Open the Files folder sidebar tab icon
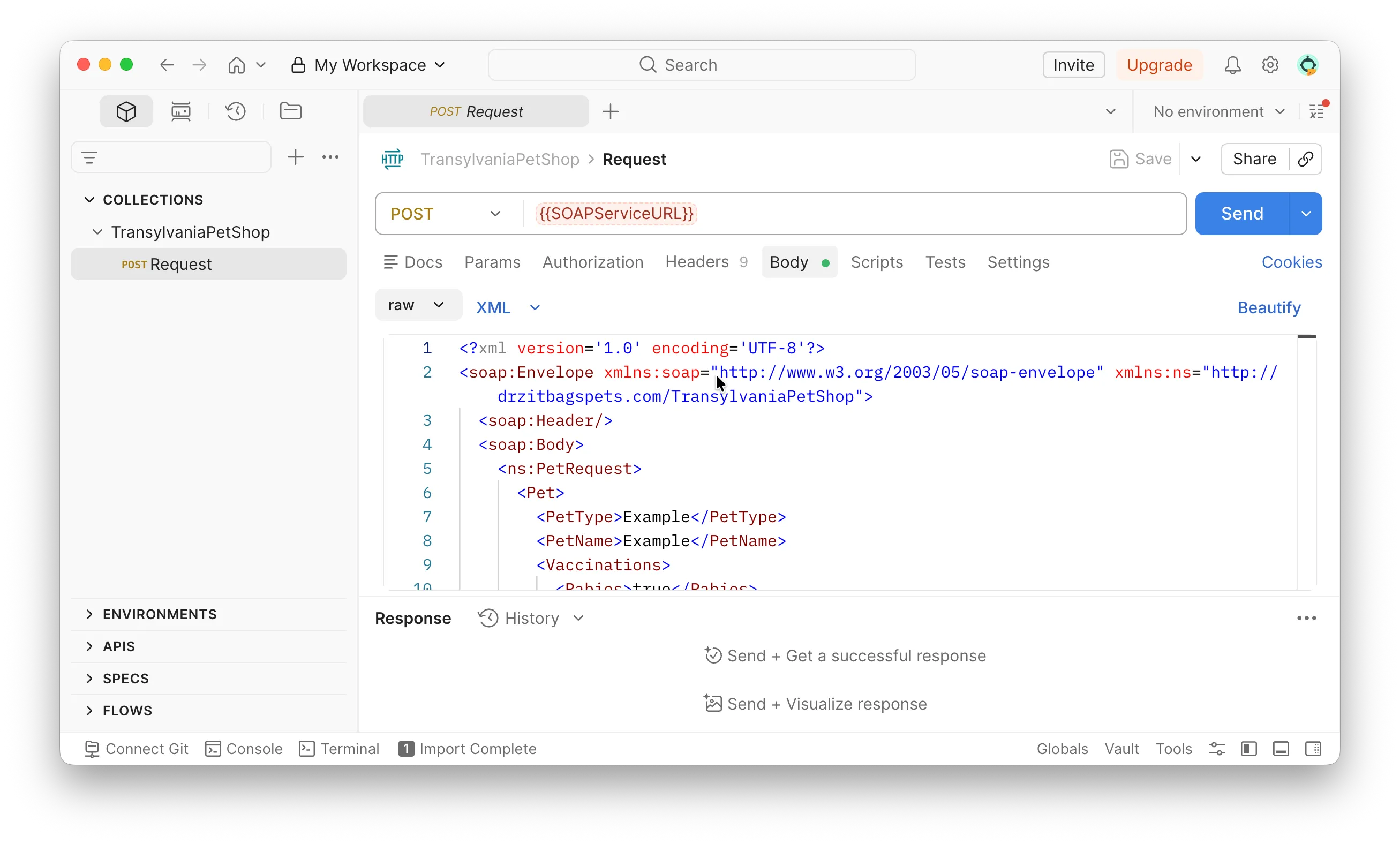1400x844 pixels. (290, 111)
